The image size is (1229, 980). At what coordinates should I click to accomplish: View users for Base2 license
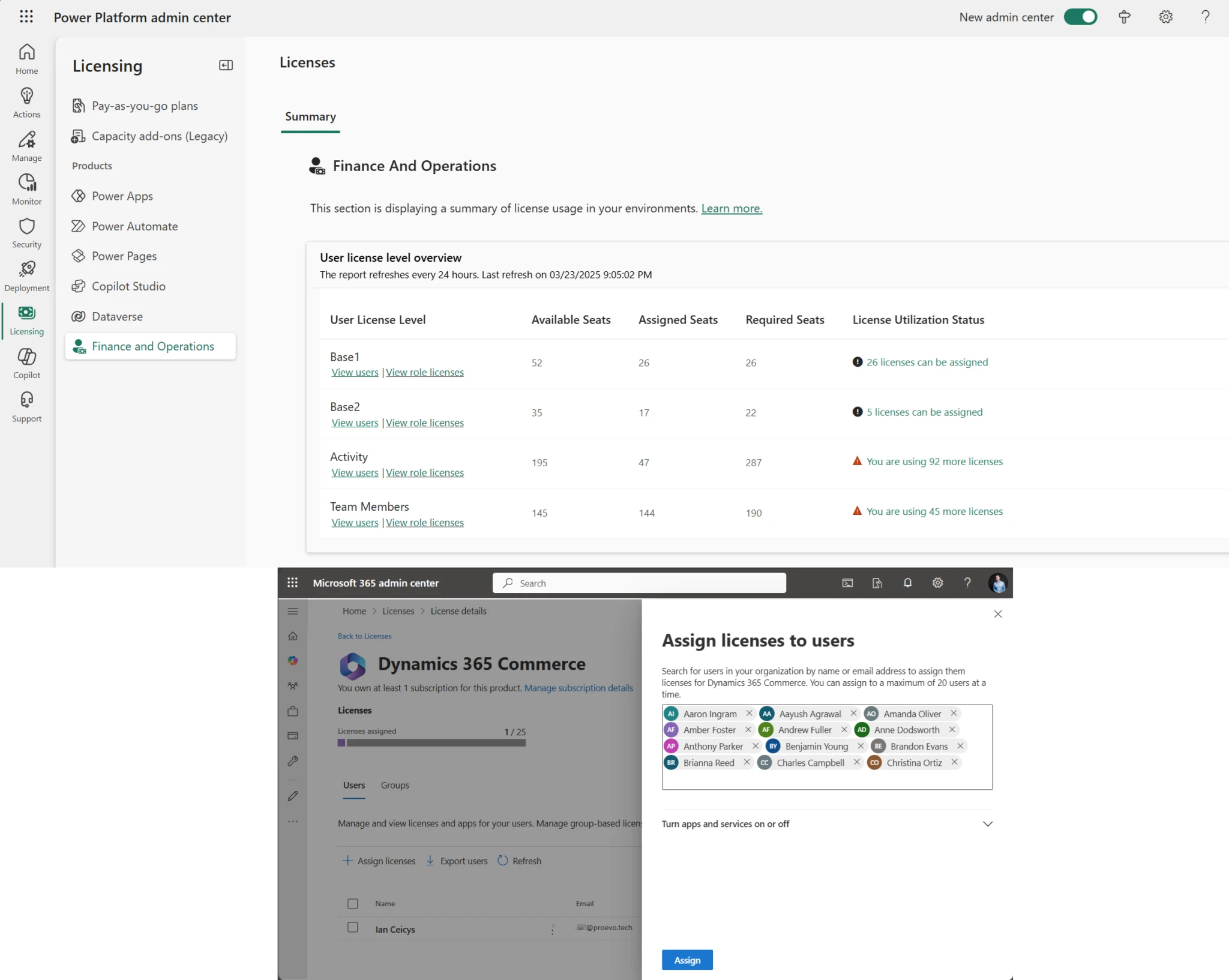point(355,422)
